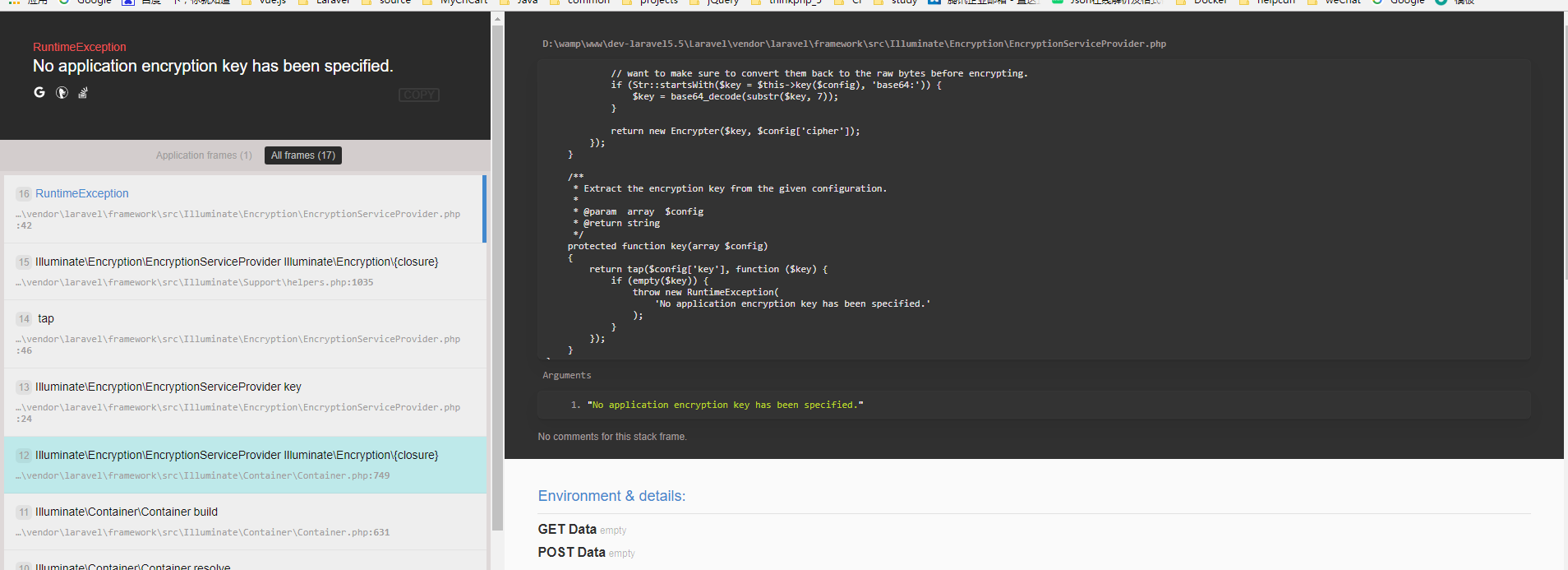Switch to All frames (17) tab
The width and height of the screenshot is (1568, 570).
pyautogui.click(x=303, y=155)
